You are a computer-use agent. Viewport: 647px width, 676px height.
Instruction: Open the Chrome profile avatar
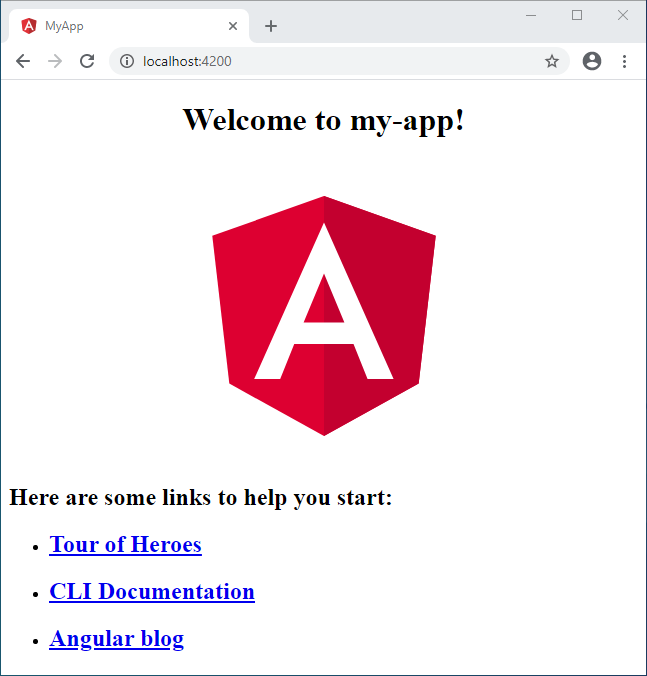tap(592, 61)
